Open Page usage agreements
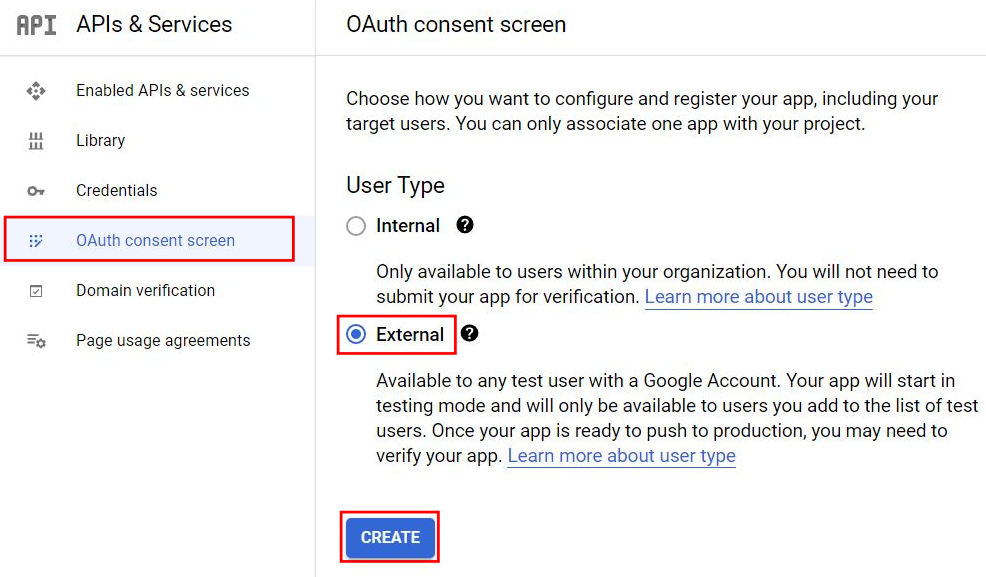This screenshot has height=577, width=986. click(x=163, y=341)
